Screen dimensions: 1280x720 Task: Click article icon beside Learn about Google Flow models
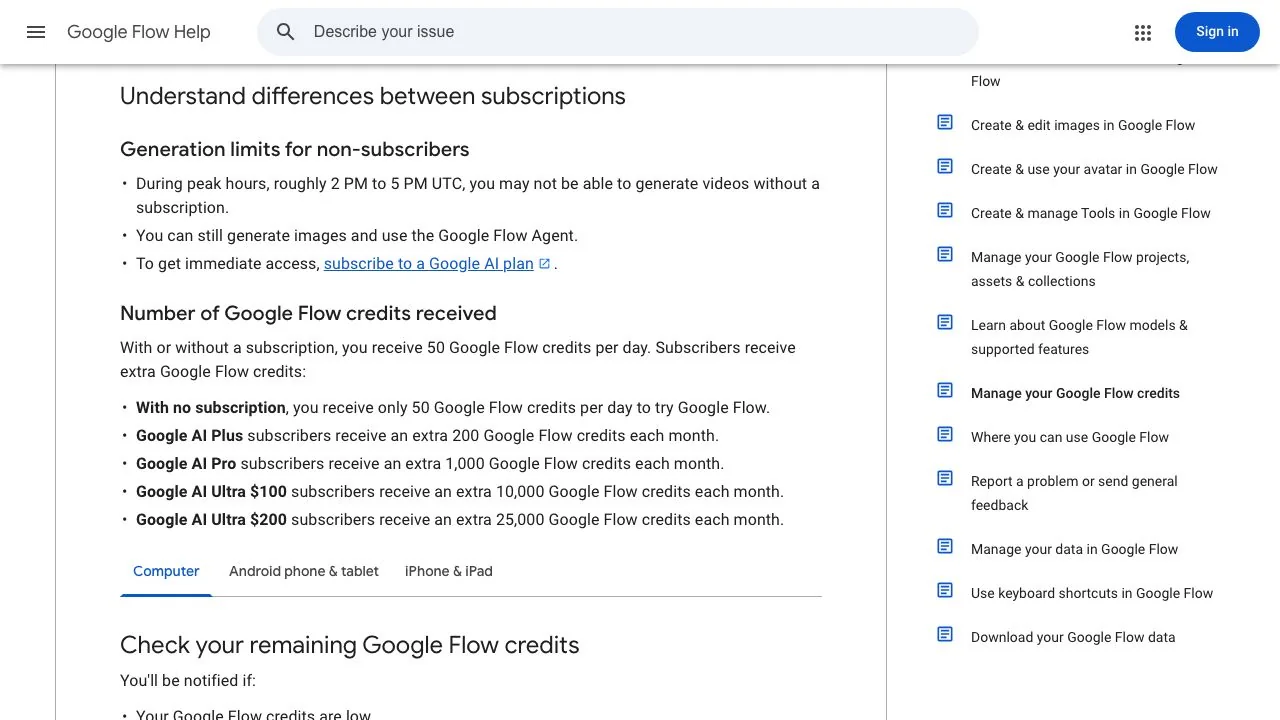click(x=945, y=322)
